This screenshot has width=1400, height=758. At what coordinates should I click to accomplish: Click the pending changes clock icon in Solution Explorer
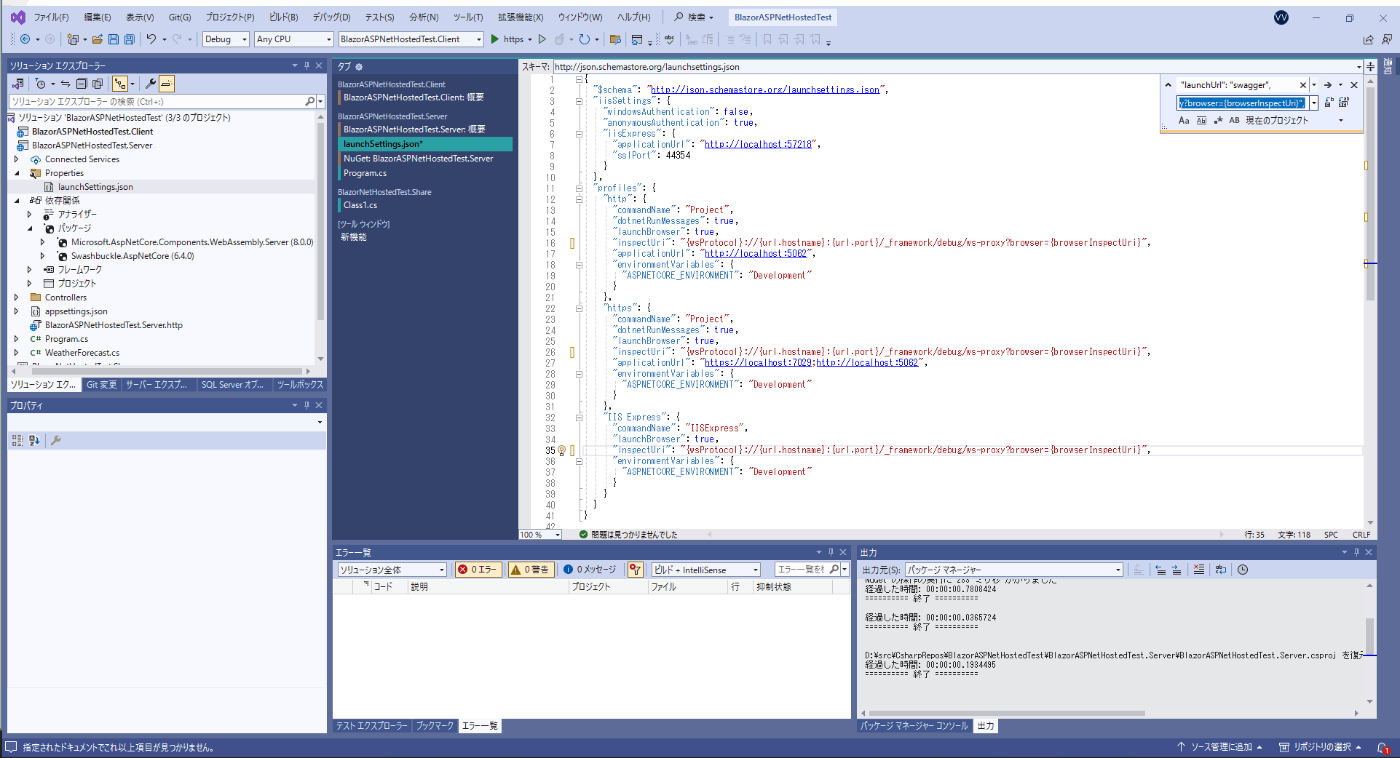point(40,84)
